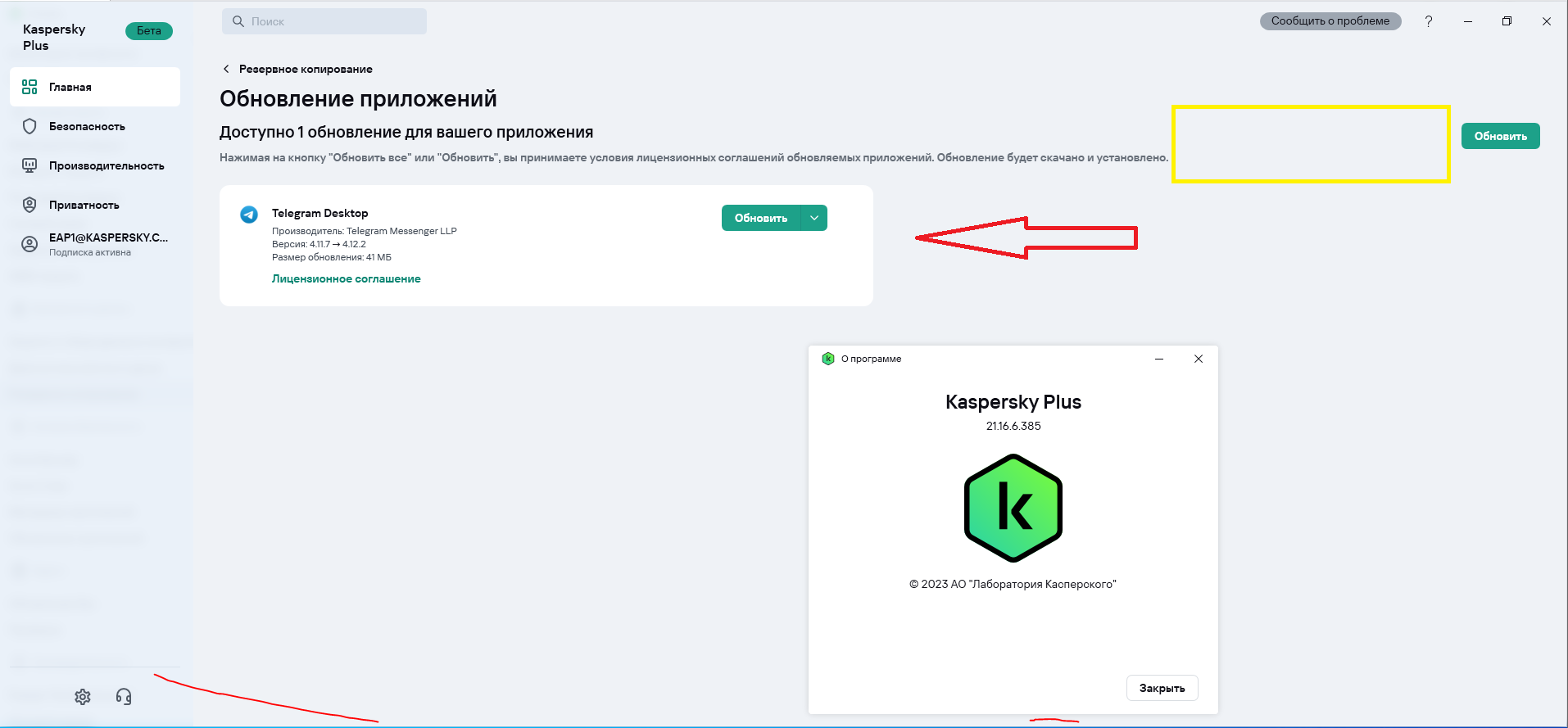Click the Сообщить о проблеме button
The width and height of the screenshot is (1568, 728).
pos(1330,21)
